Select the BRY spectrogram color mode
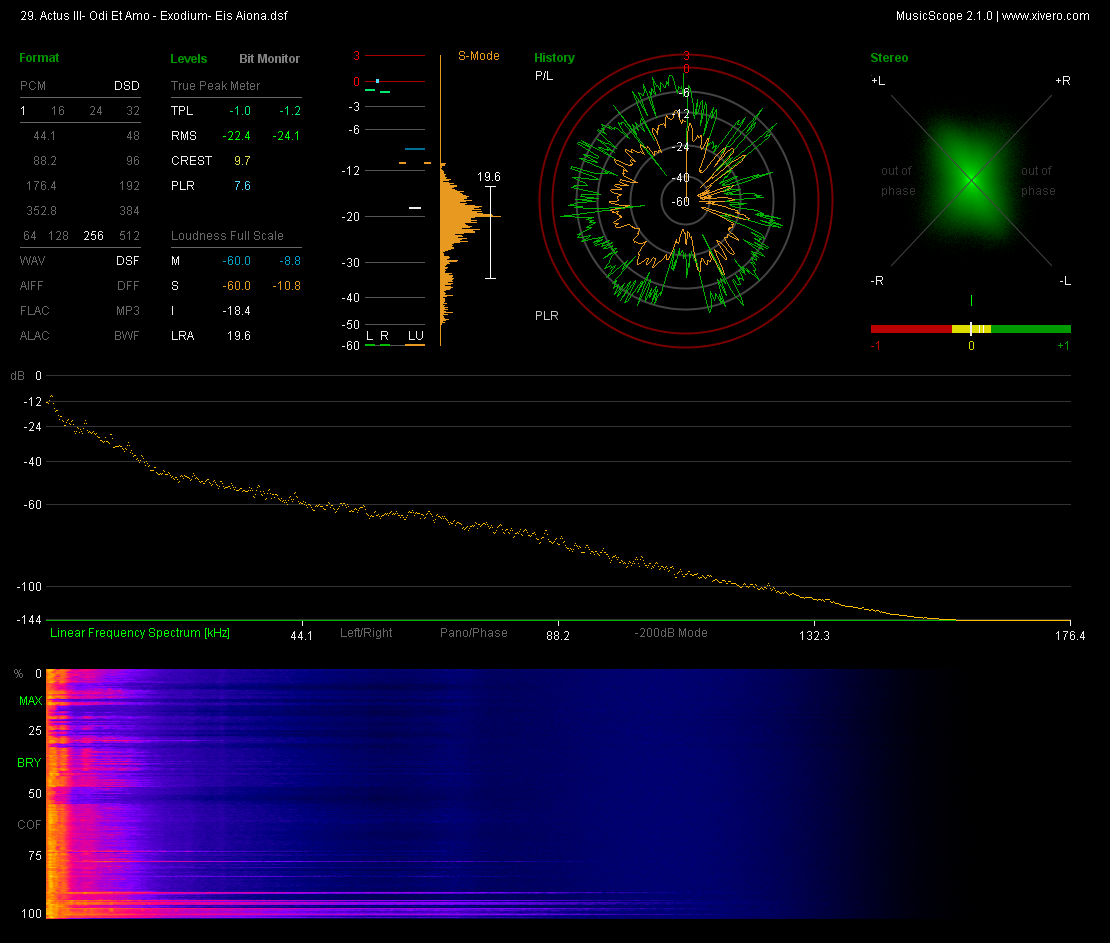 (30, 763)
